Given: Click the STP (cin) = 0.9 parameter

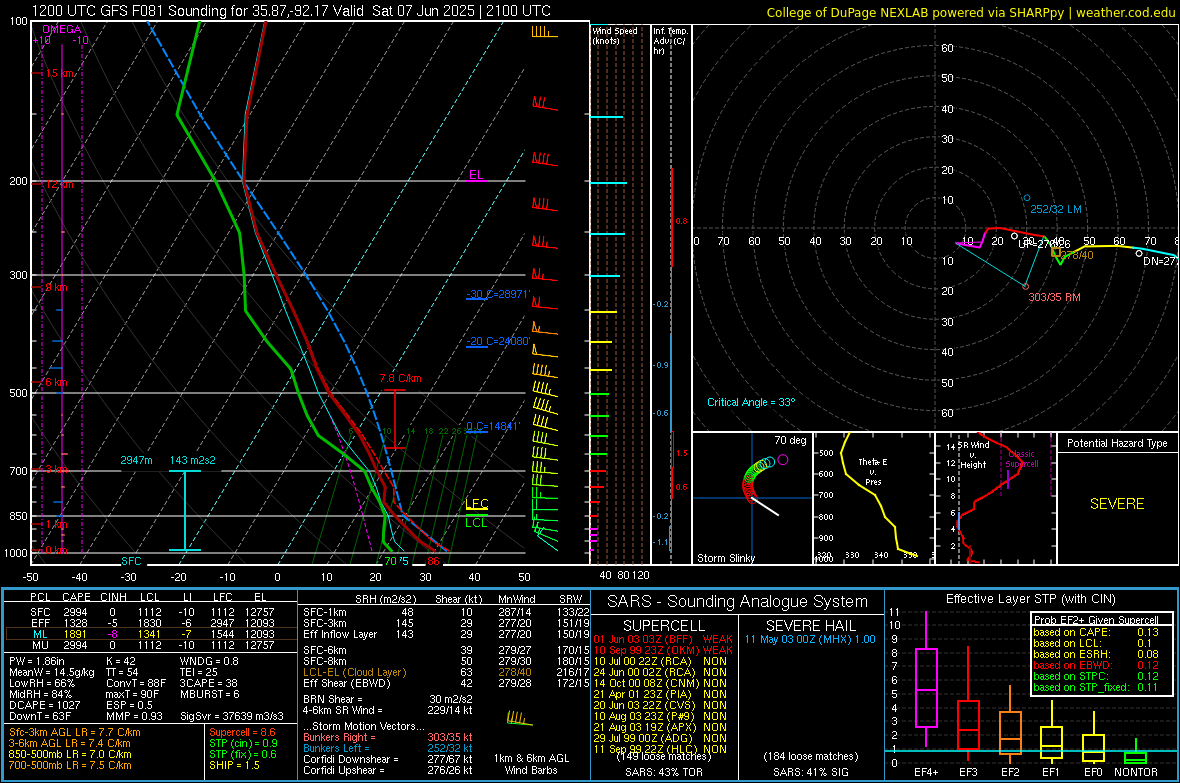Looking at the screenshot, I should coord(243,743).
